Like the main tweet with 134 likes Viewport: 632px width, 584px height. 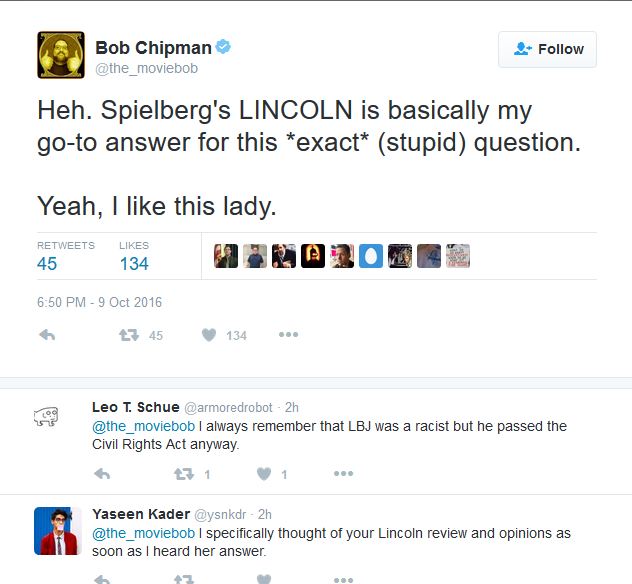[x=209, y=335]
